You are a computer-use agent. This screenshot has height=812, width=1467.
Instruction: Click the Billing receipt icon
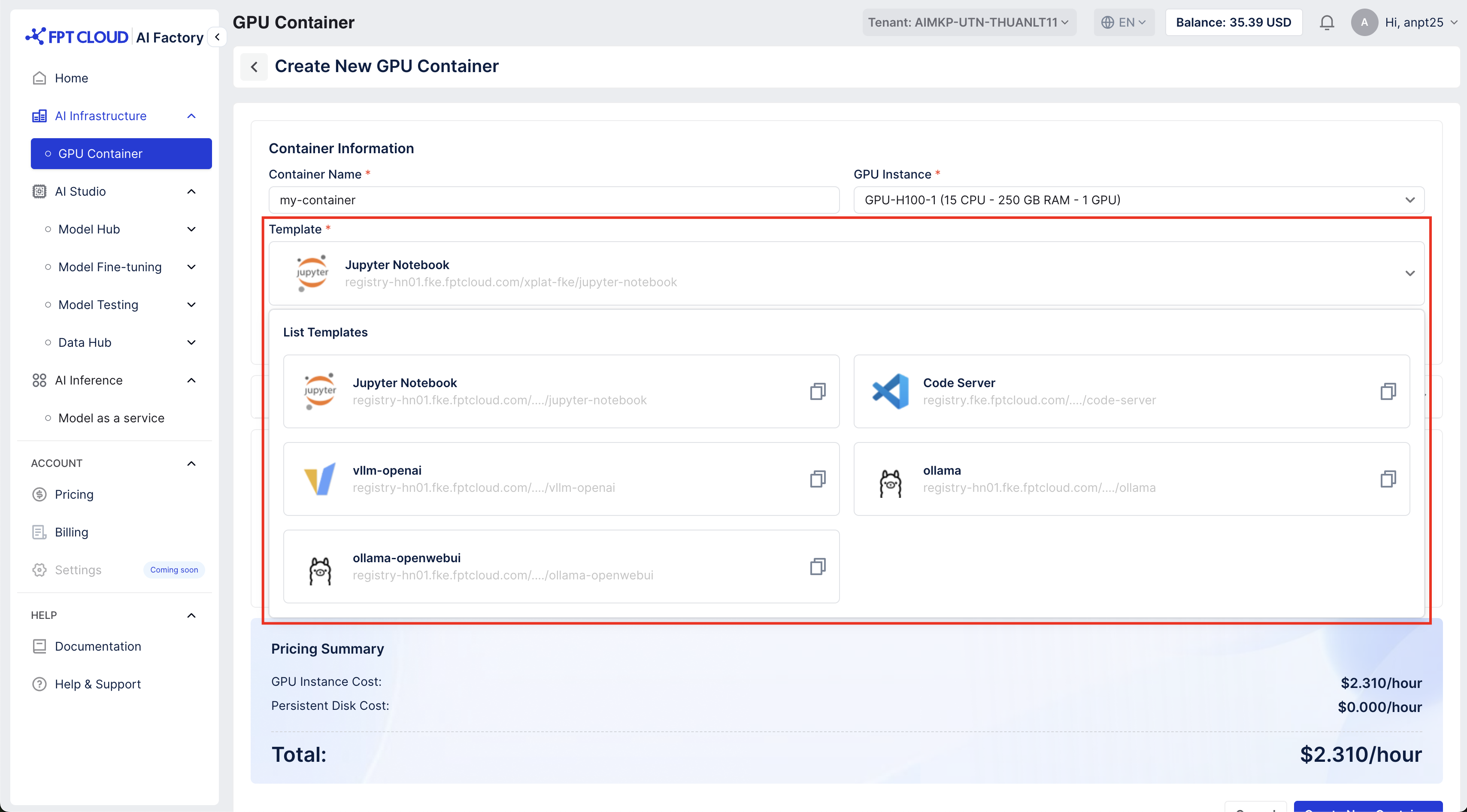[39, 533]
